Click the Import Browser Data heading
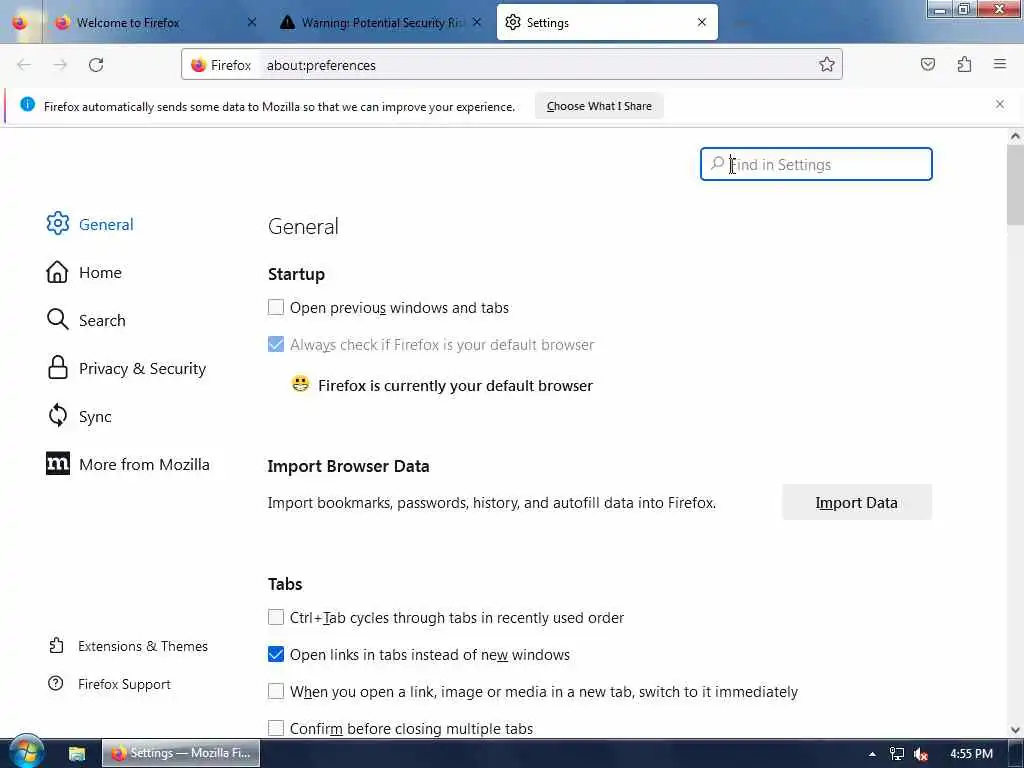Viewport: 1024px width, 768px height. point(349,466)
